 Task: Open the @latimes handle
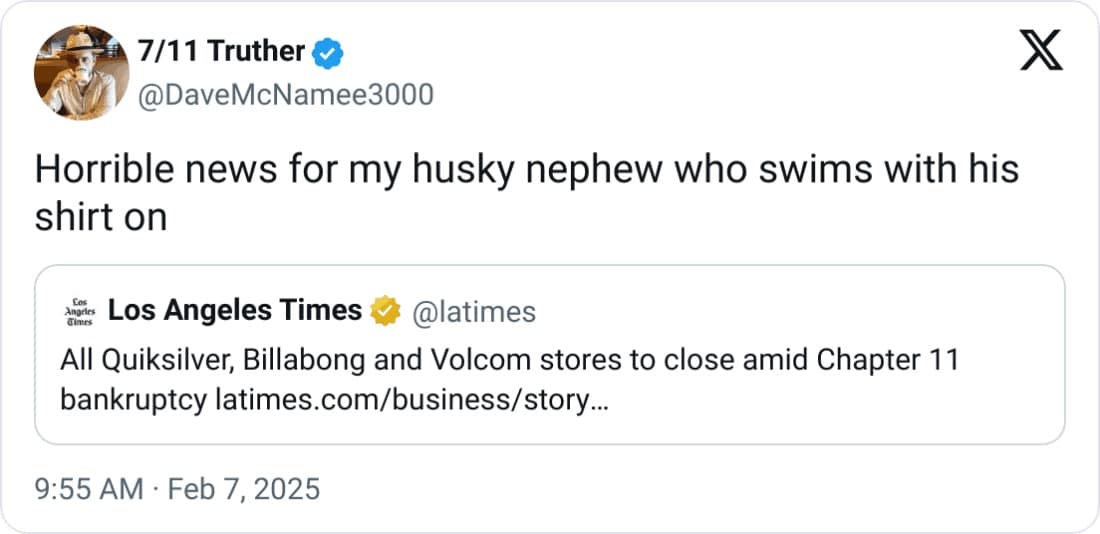pyautogui.click(x=473, y=312)
